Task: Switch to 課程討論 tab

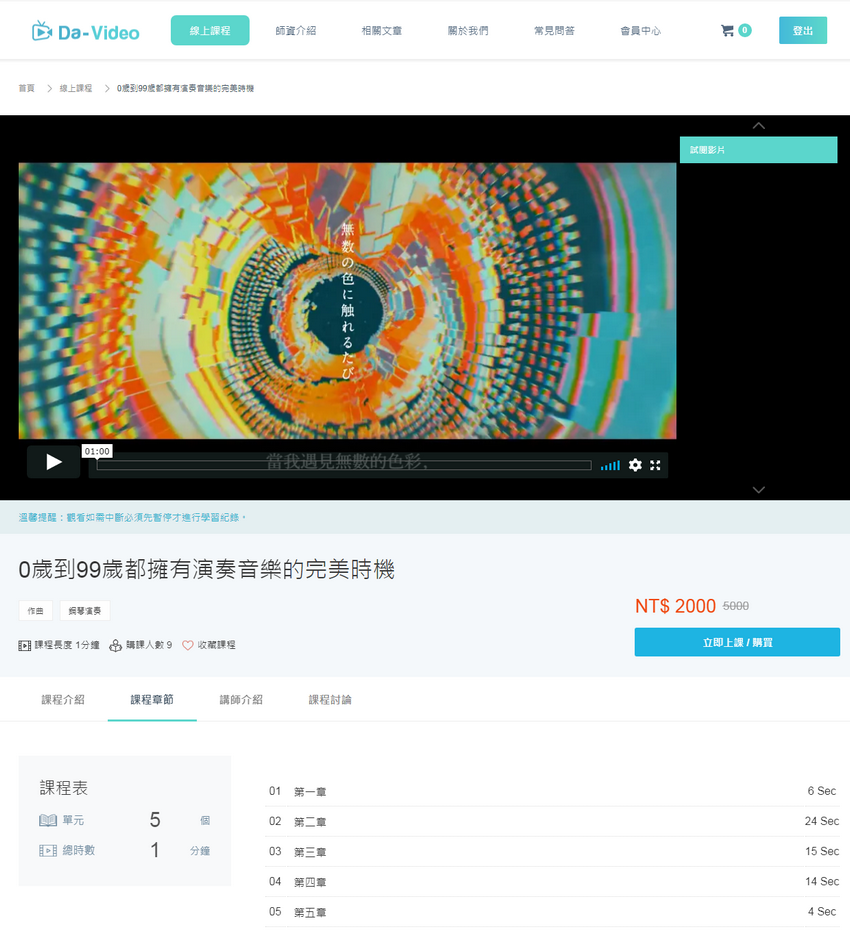Action: [x=330, y=700]
